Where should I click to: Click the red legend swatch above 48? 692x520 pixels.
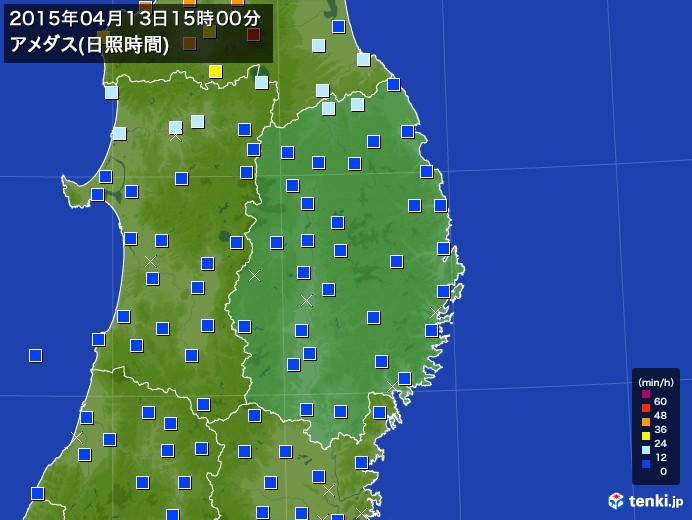point(646,408)
